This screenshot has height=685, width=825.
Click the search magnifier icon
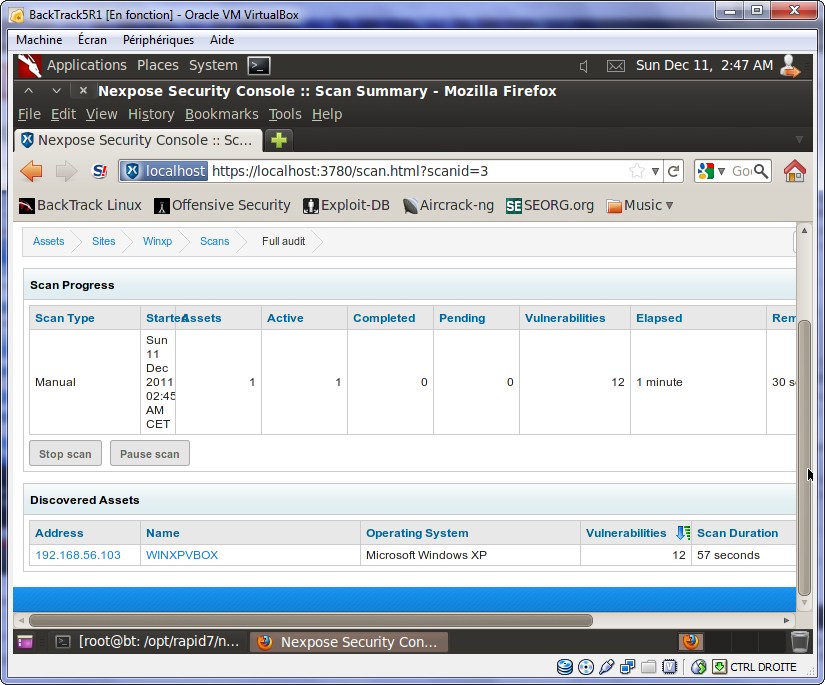coord(761,171)
